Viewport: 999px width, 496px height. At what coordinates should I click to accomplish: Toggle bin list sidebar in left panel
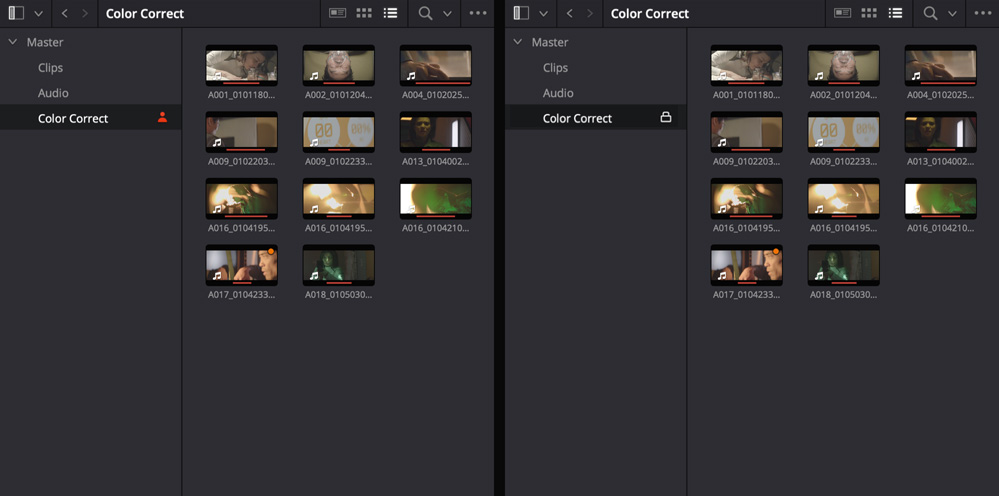(x=16, y=13)
